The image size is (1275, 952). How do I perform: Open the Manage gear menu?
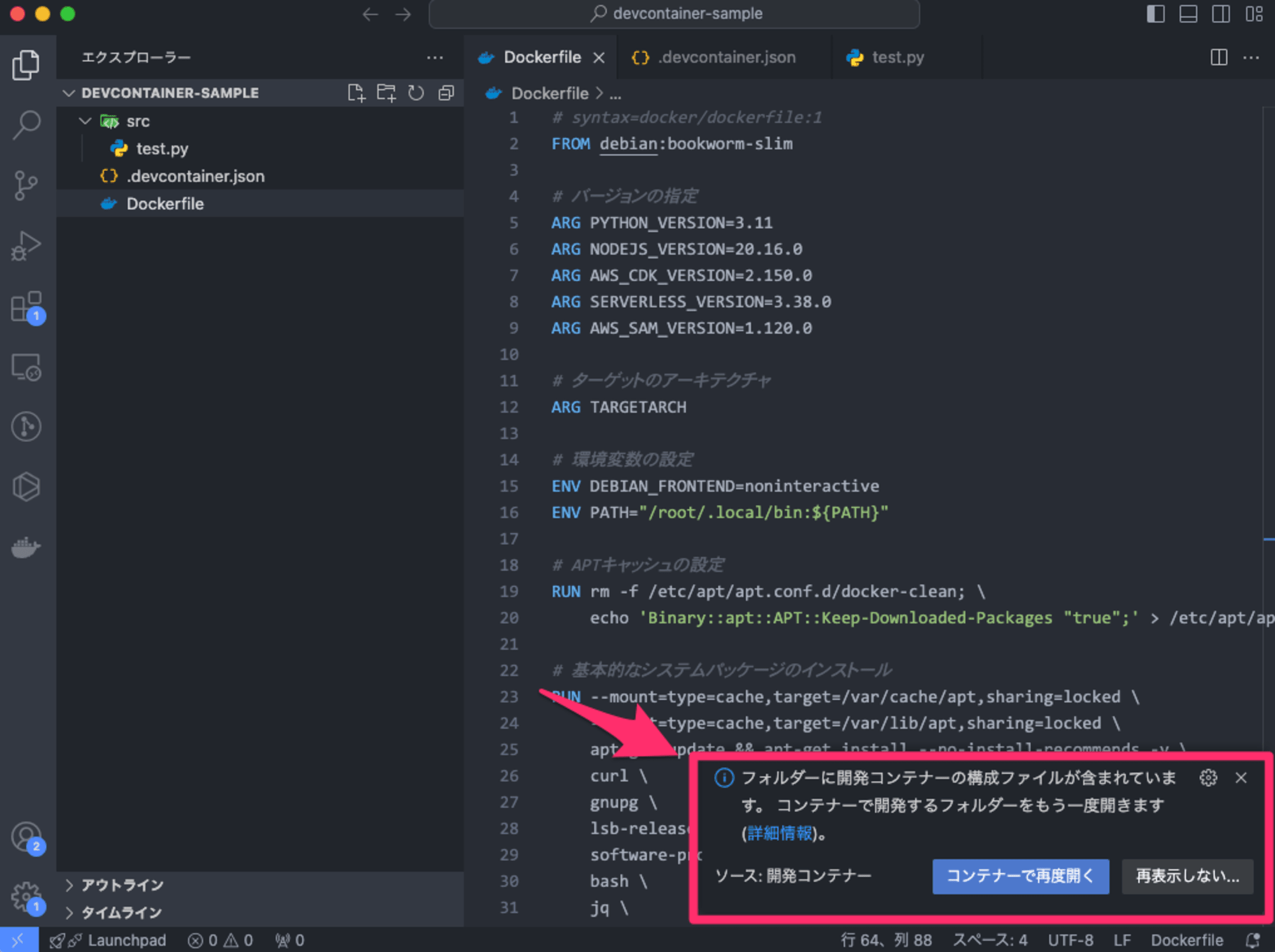[x=26, y=897]
